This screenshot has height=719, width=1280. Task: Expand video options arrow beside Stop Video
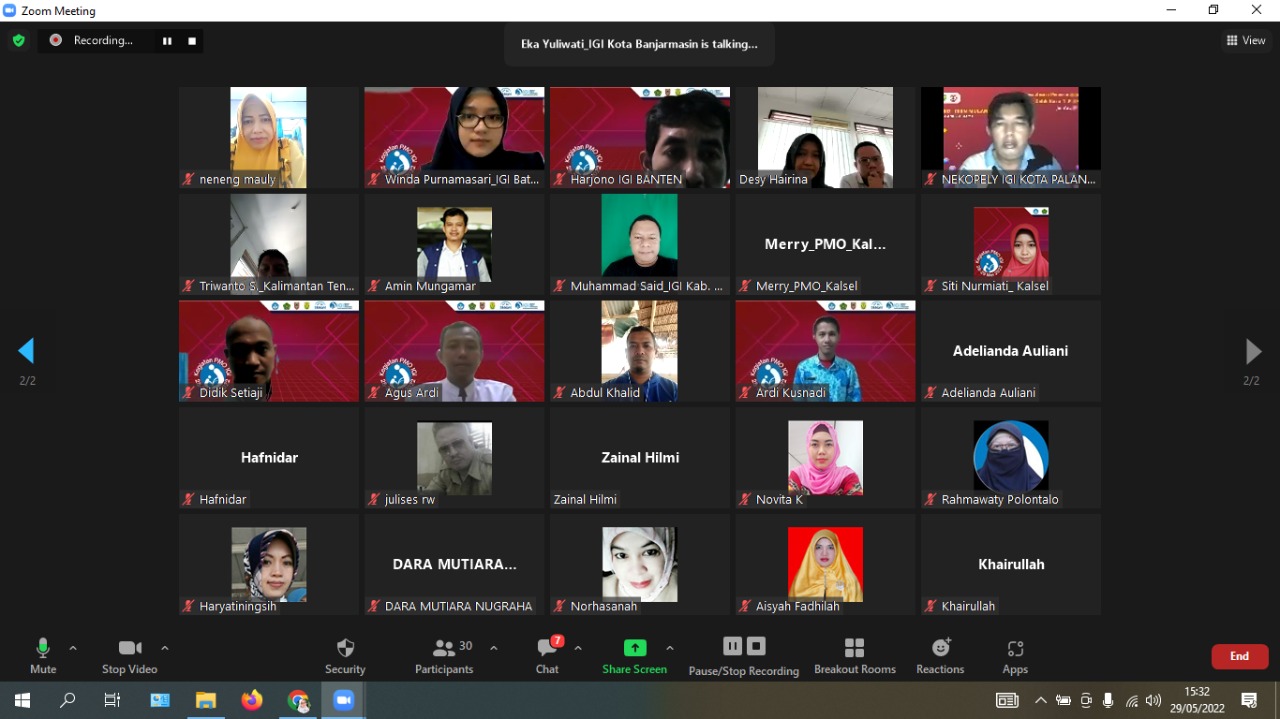165,648
